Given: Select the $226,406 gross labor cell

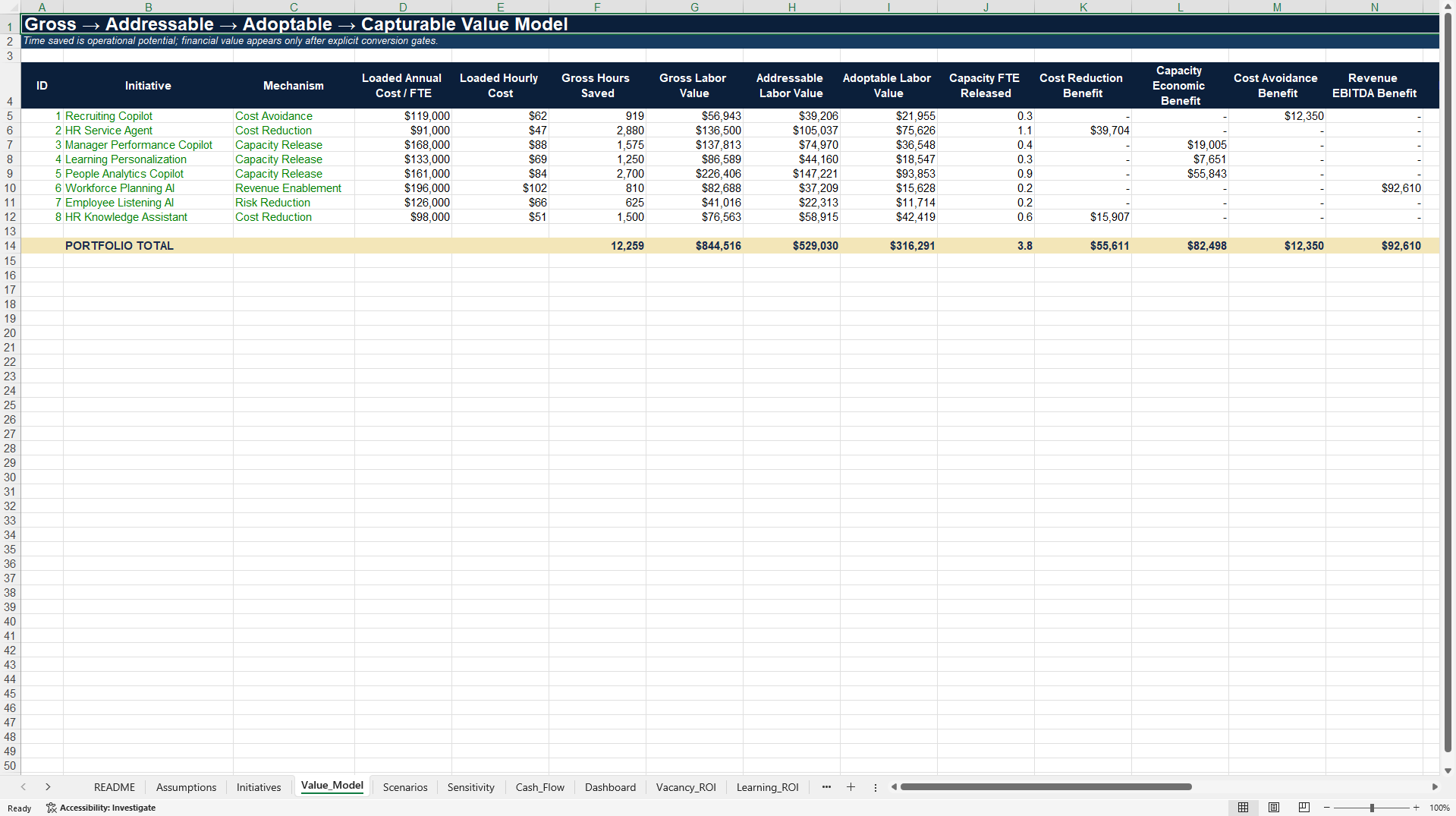Looking at the screenshot, I should tap(694, 174).
